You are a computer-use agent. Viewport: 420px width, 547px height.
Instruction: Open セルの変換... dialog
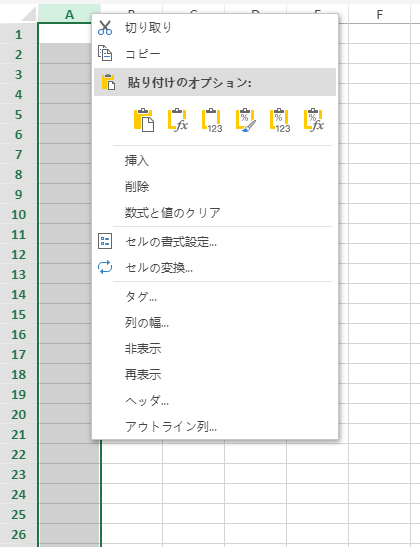215,268
